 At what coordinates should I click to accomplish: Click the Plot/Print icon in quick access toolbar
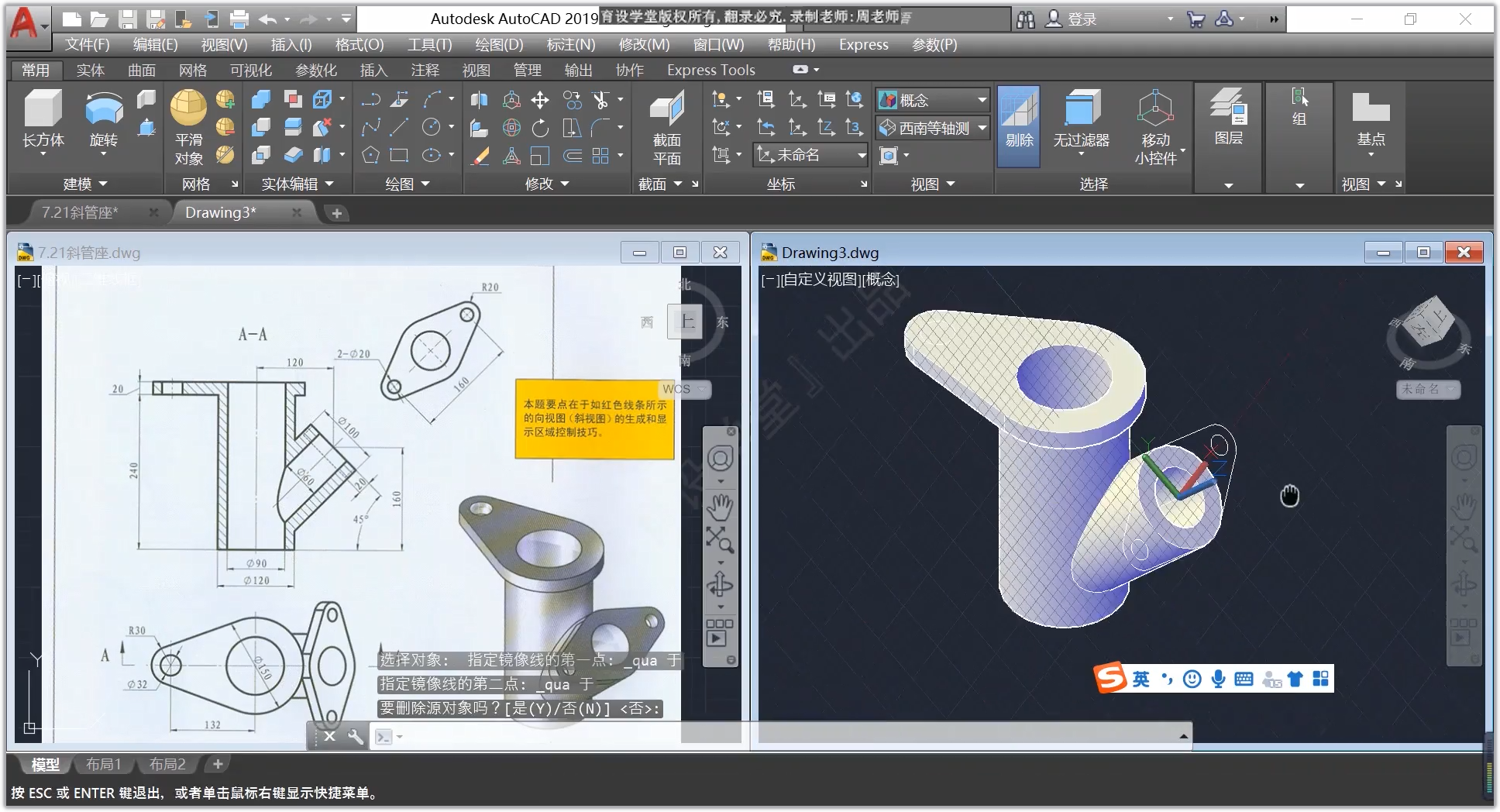(239, 19)
